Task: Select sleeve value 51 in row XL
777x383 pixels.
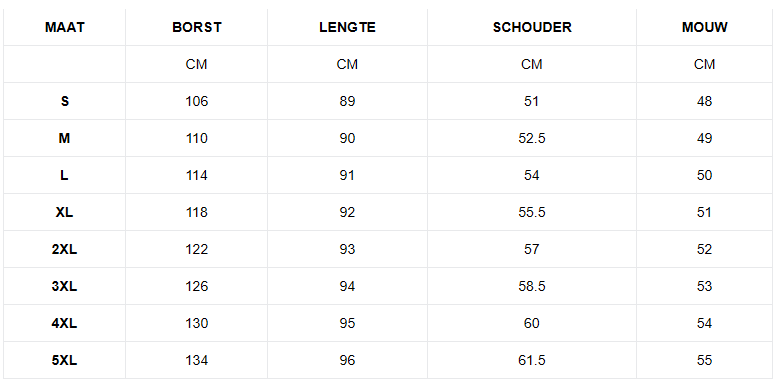Action: pos(704,212)
